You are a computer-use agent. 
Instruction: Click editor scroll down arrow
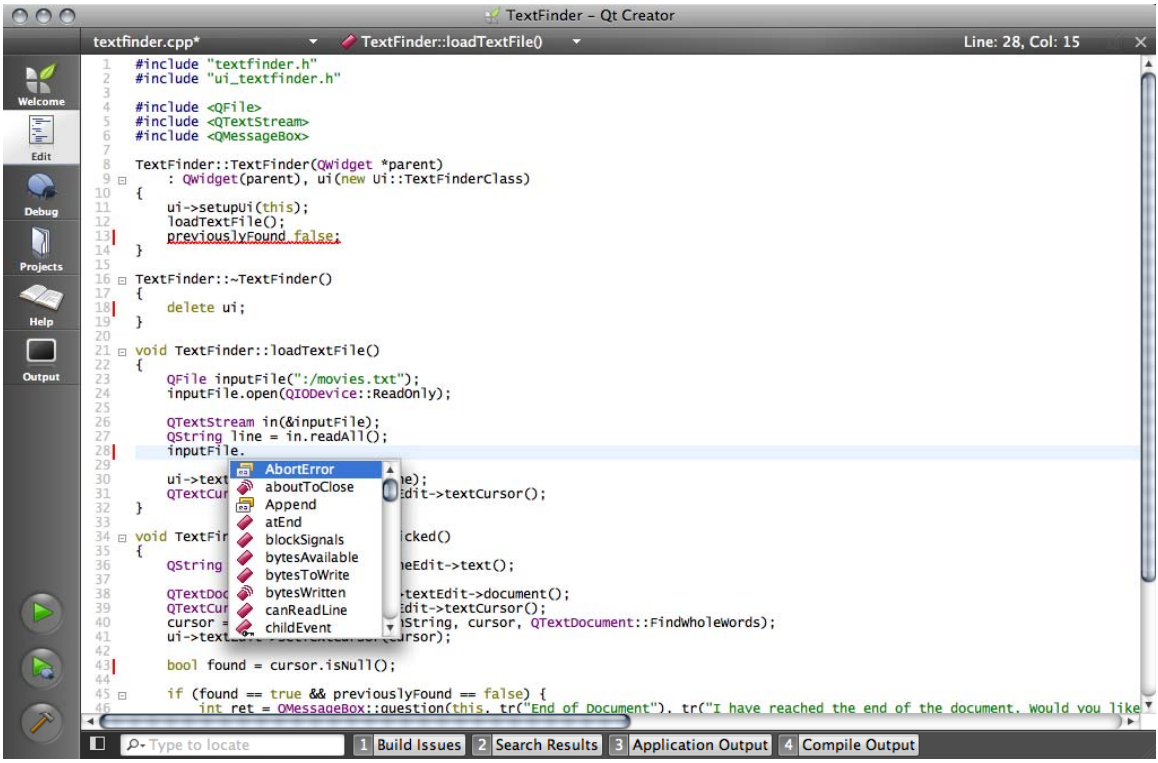[1148, 705]
